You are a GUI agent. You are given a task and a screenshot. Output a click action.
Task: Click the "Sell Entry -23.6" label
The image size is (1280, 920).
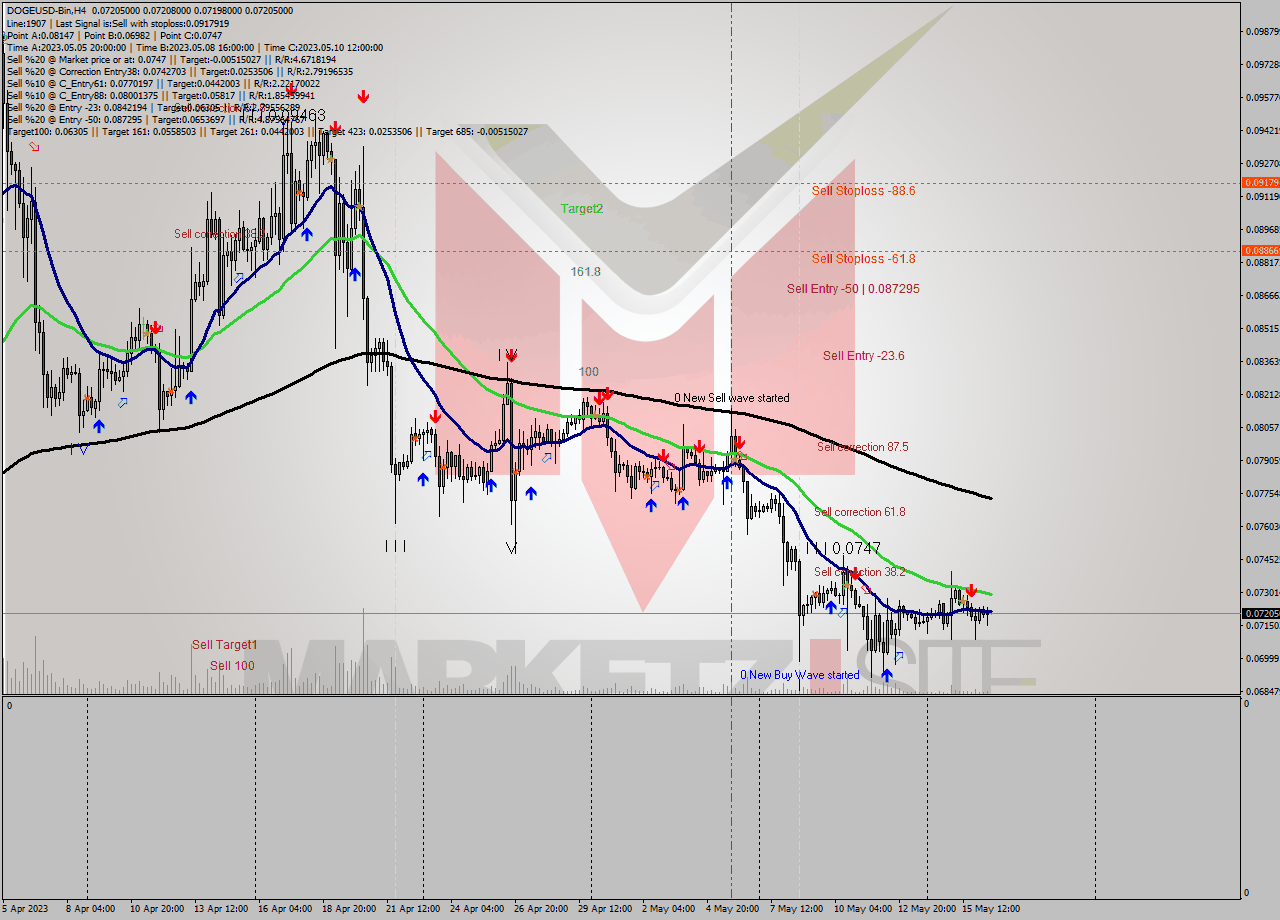[x=864, y=356]
